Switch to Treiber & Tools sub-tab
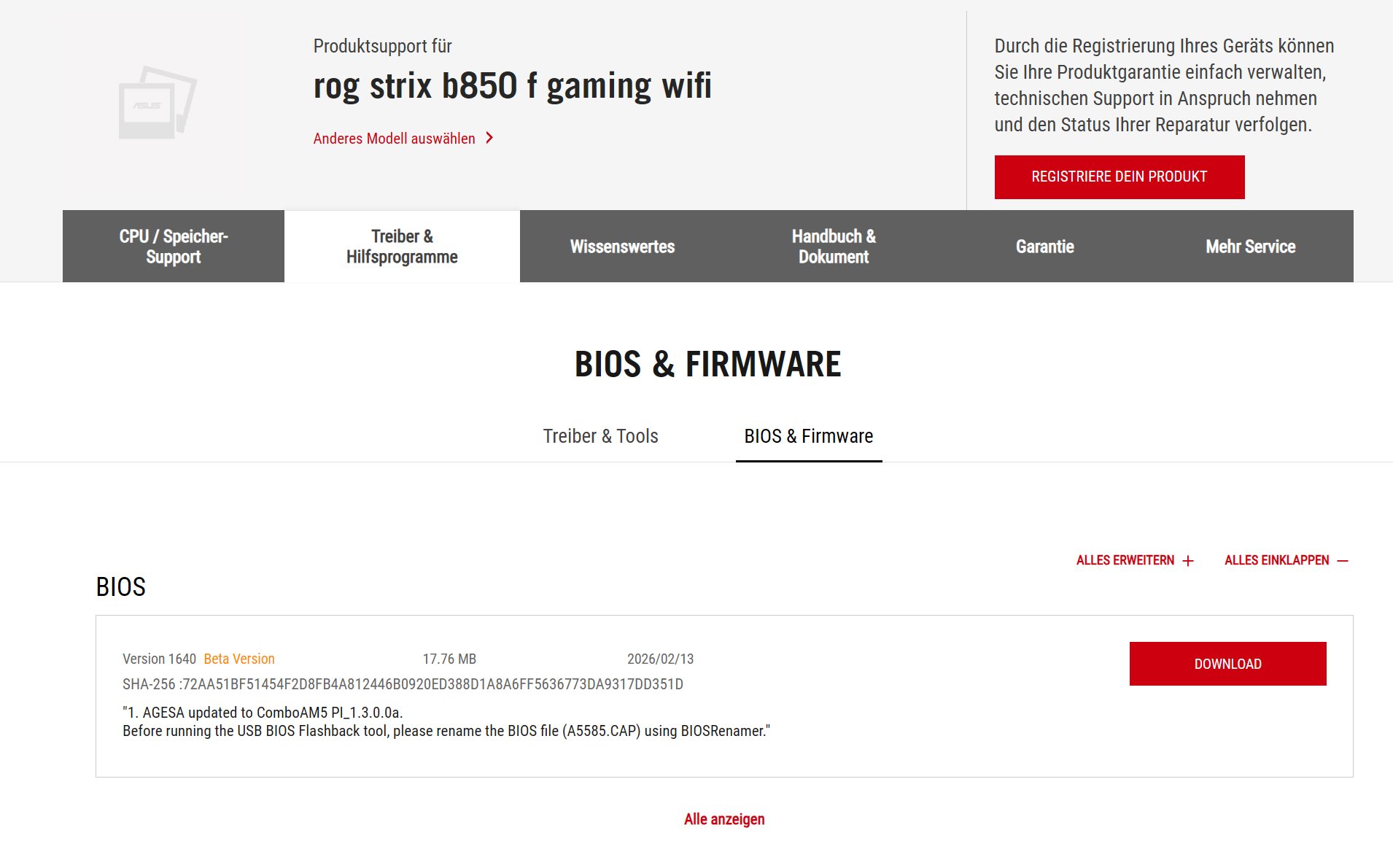Image resolution: width=1393 pixels, height=868 pixels. pyautogui.click(x=600, y=436)
